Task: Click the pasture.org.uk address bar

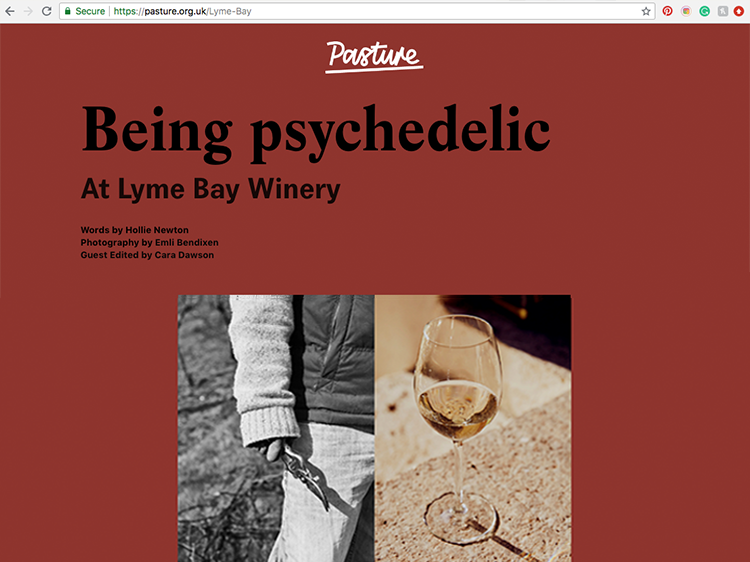Action: (357, 11)
